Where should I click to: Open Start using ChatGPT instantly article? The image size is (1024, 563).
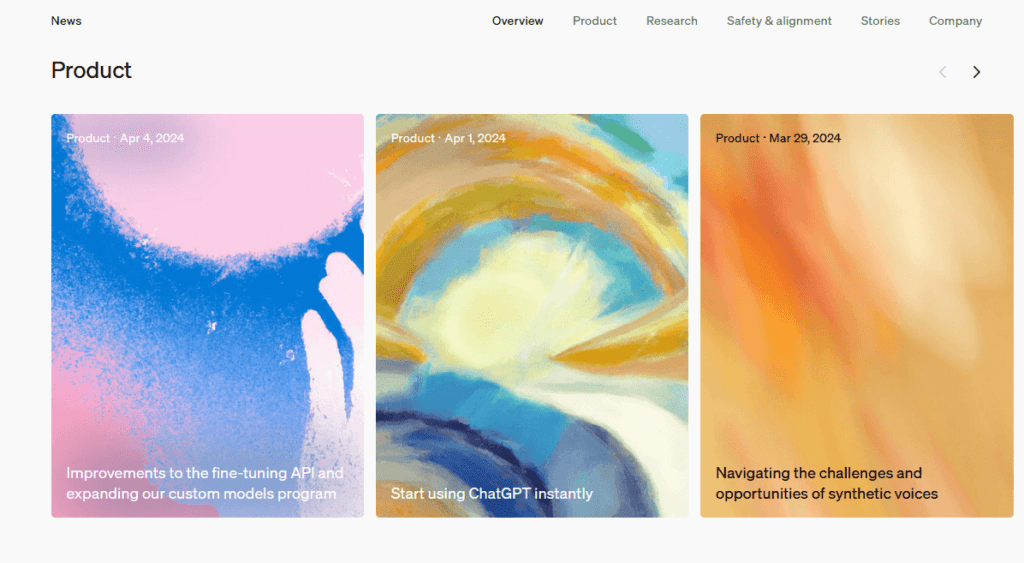click(x=491, y=493)
